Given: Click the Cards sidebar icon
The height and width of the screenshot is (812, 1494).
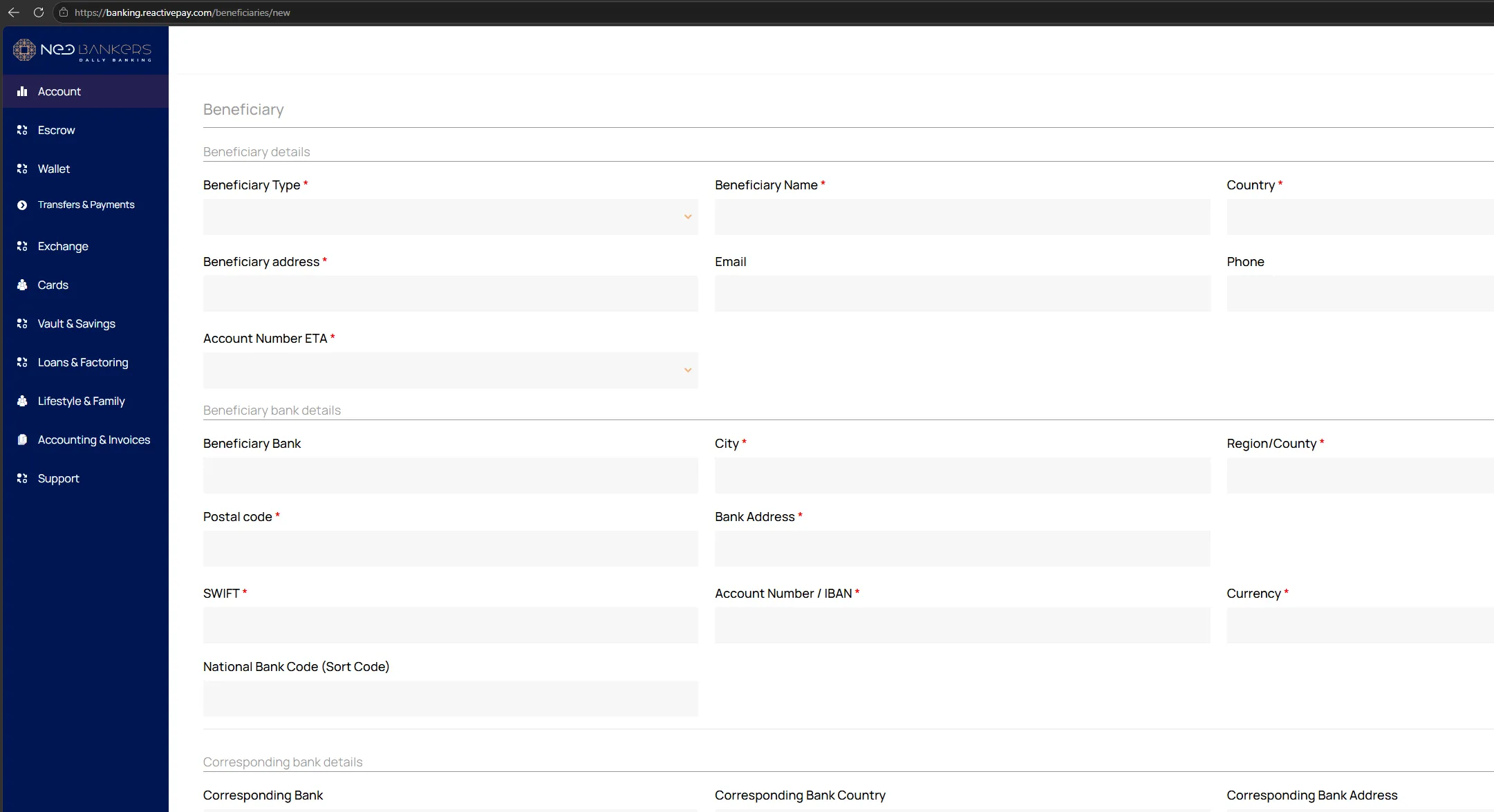Looking at the screenshot, I should pos(22,285).
